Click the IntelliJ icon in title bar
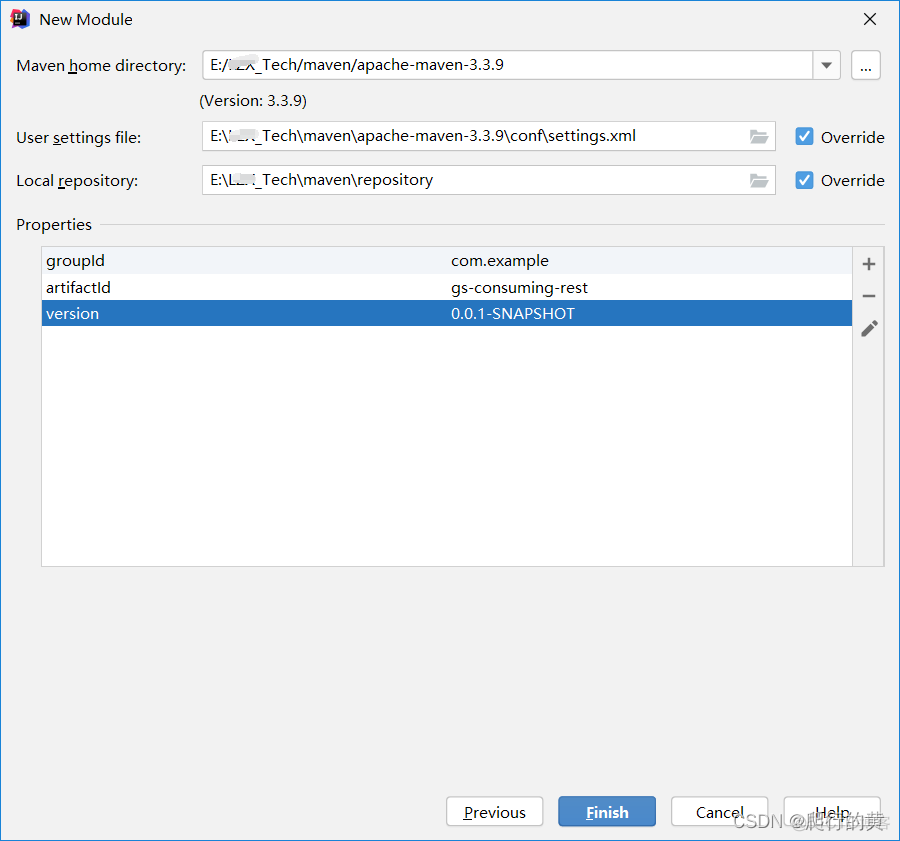The width and height of the screenshot is (900, 841). coord(19,19)
